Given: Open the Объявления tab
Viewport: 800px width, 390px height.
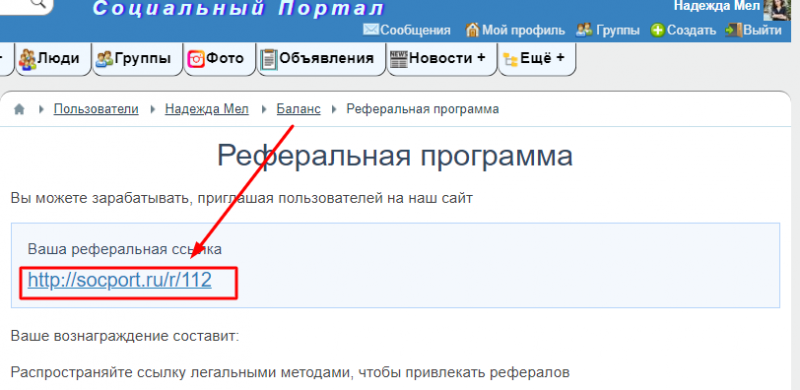Looking at the screenshot, I should click(x=321, y=59).
